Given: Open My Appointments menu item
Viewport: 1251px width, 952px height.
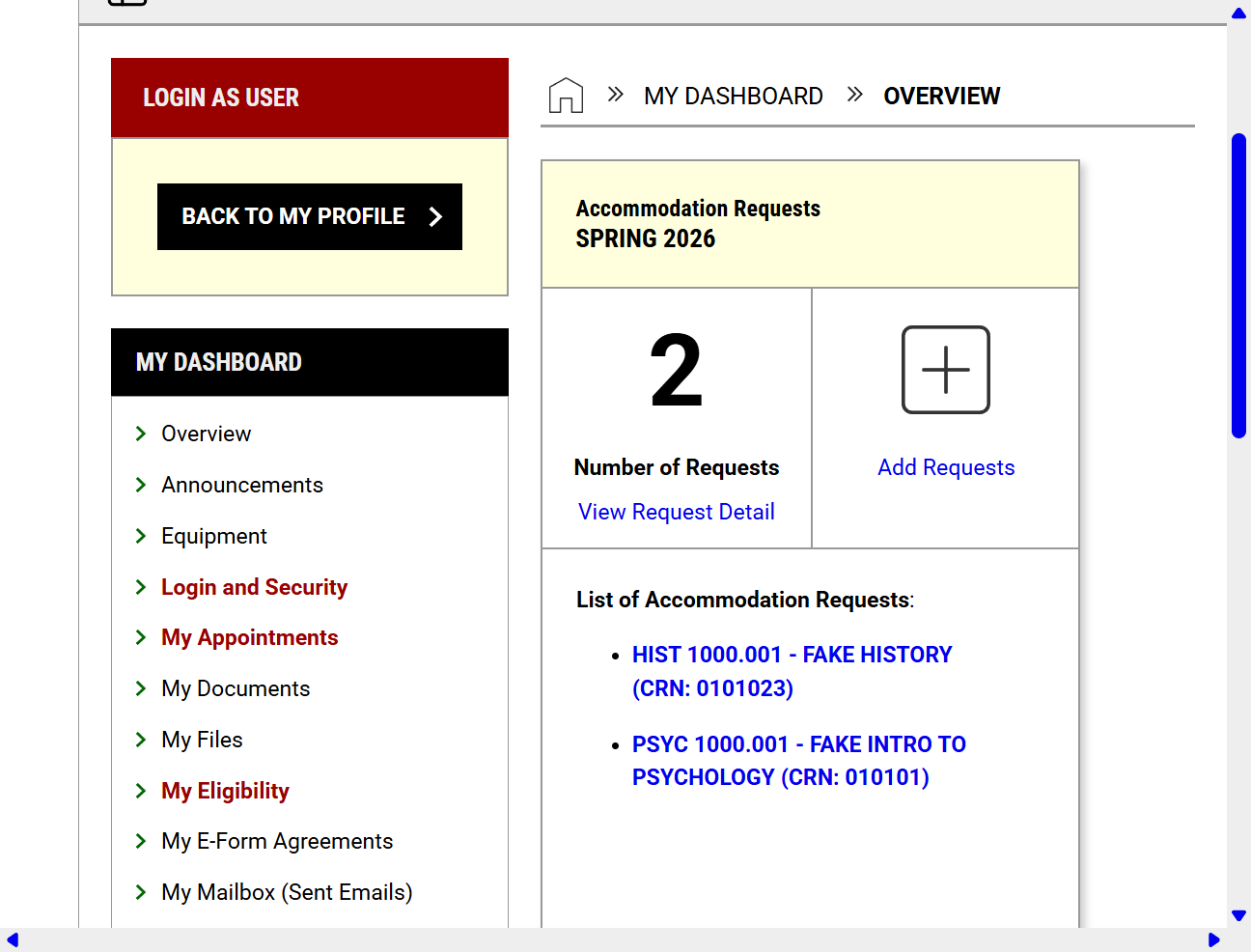Looking at the screenshot, I should point(249,637).
